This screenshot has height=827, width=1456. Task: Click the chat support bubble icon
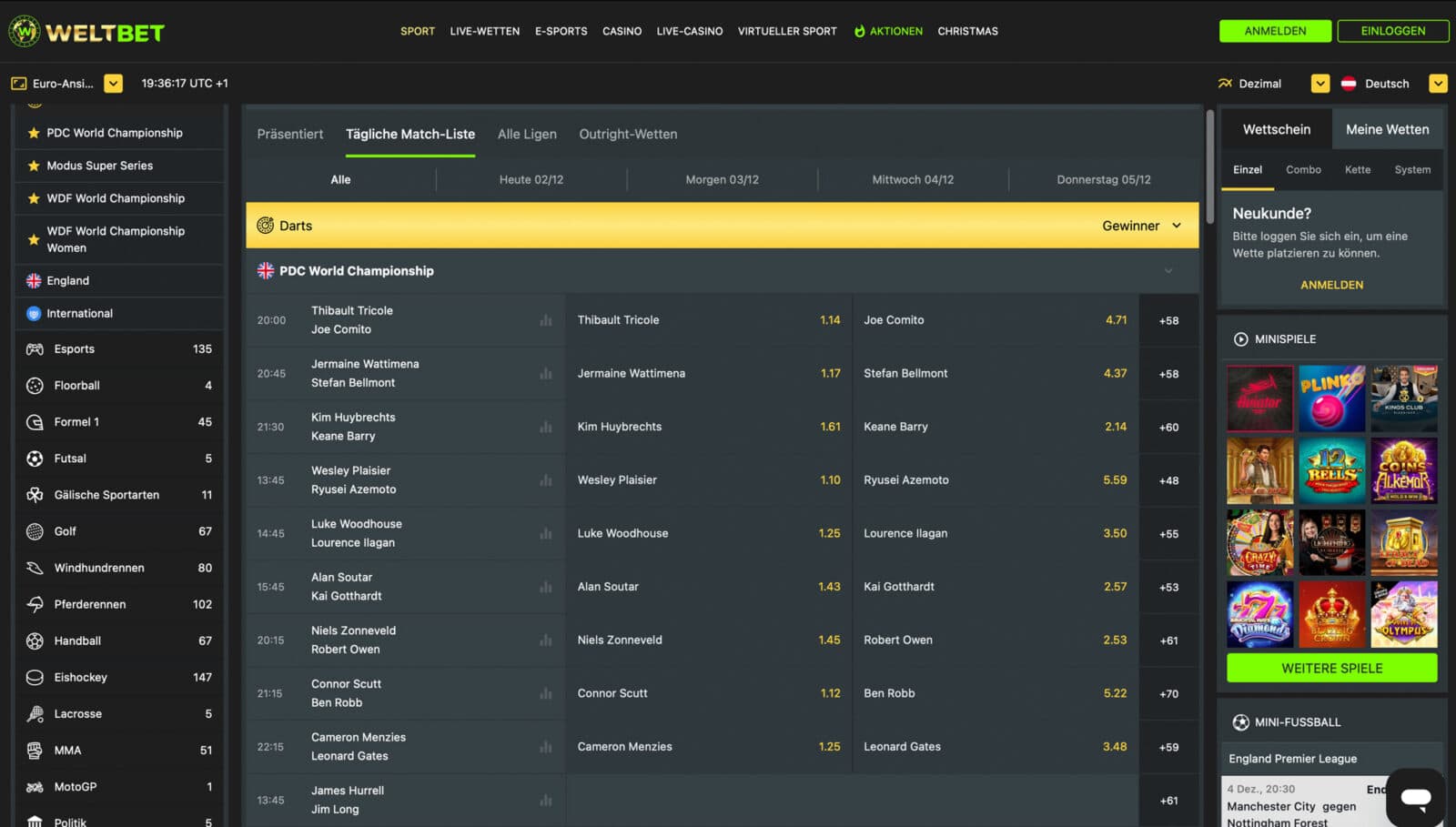tap(1415, 798)
